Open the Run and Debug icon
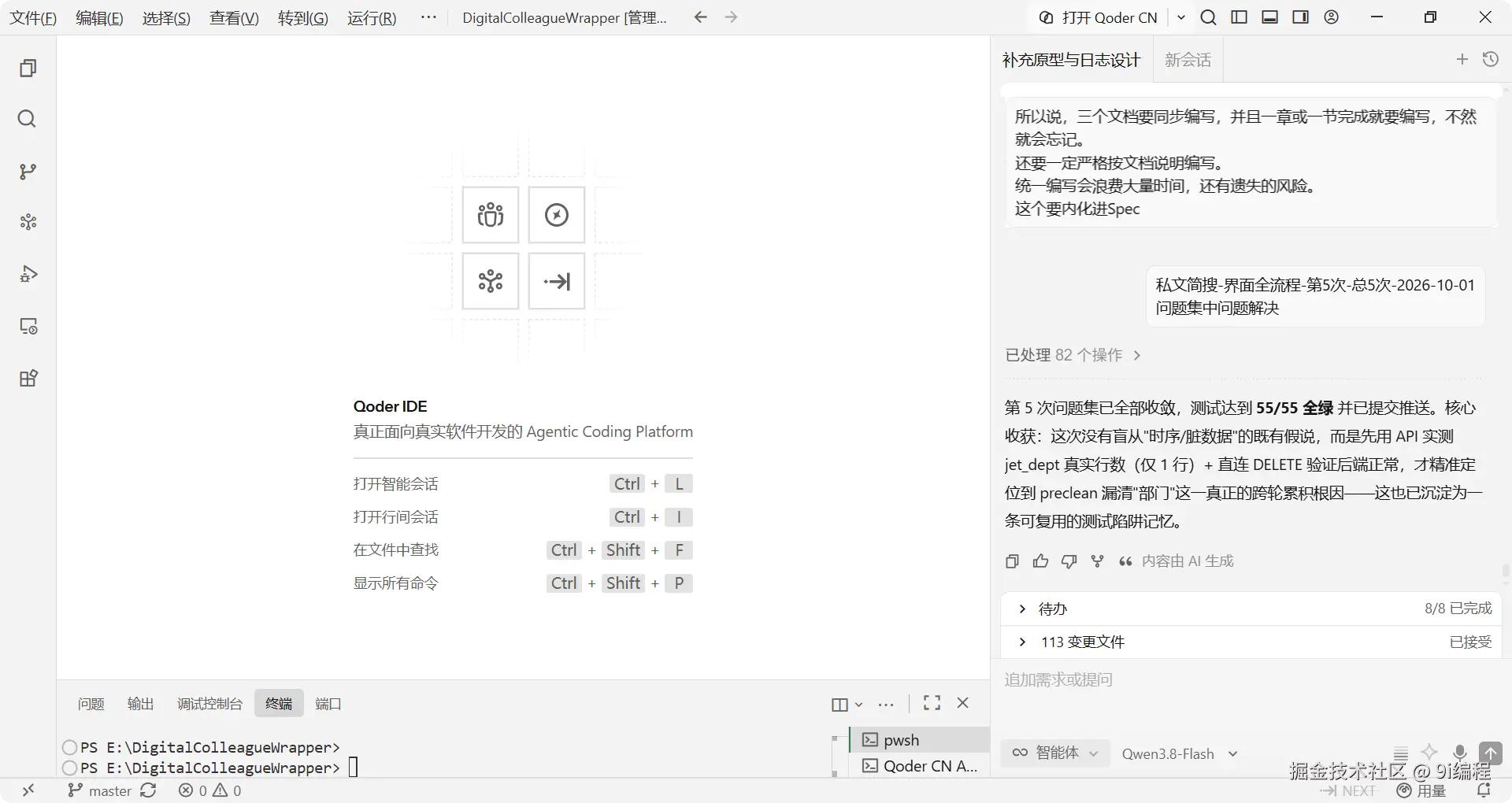The image size is (1512, 803). [28, 274]
